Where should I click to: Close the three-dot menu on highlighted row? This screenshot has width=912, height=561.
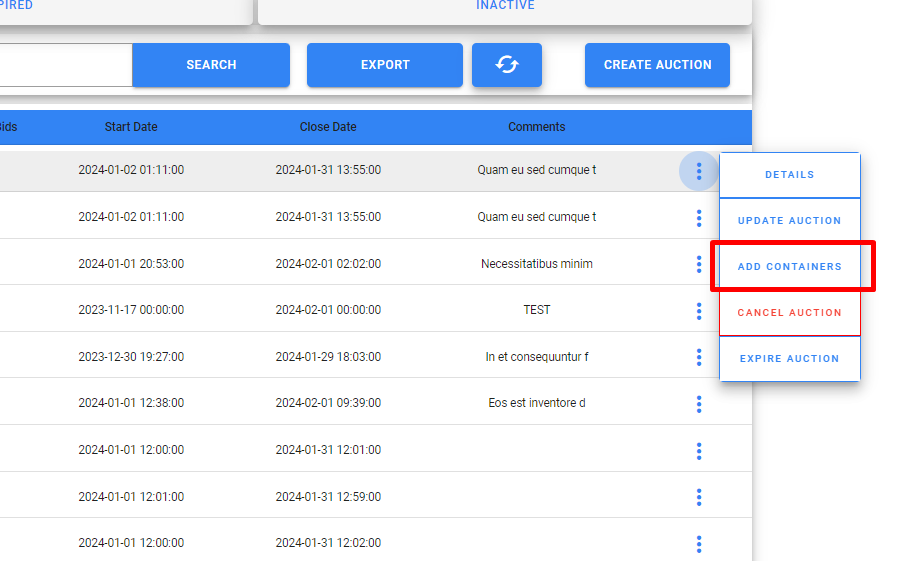point(698,172)
